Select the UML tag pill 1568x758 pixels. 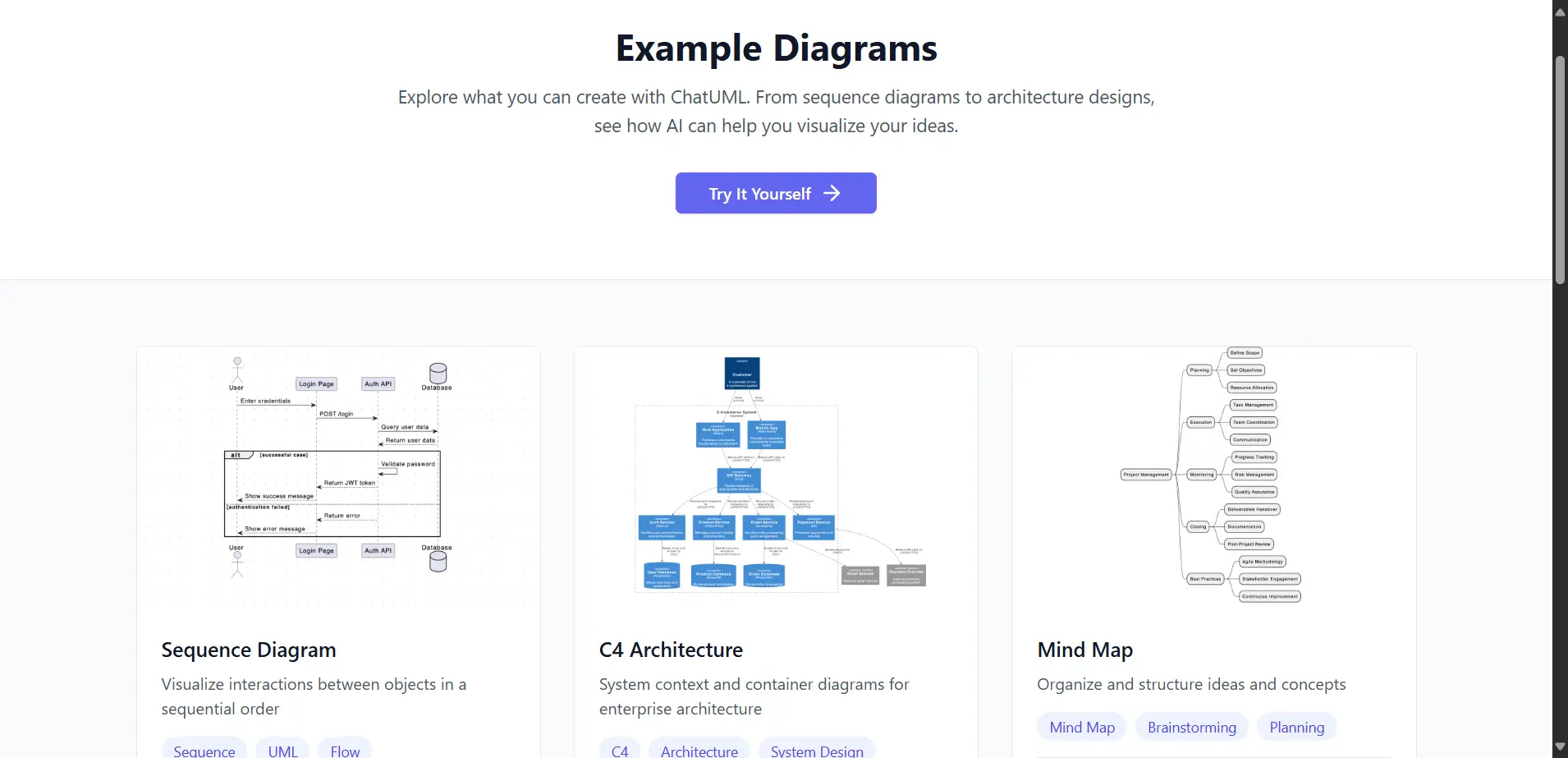click(282, 751)
